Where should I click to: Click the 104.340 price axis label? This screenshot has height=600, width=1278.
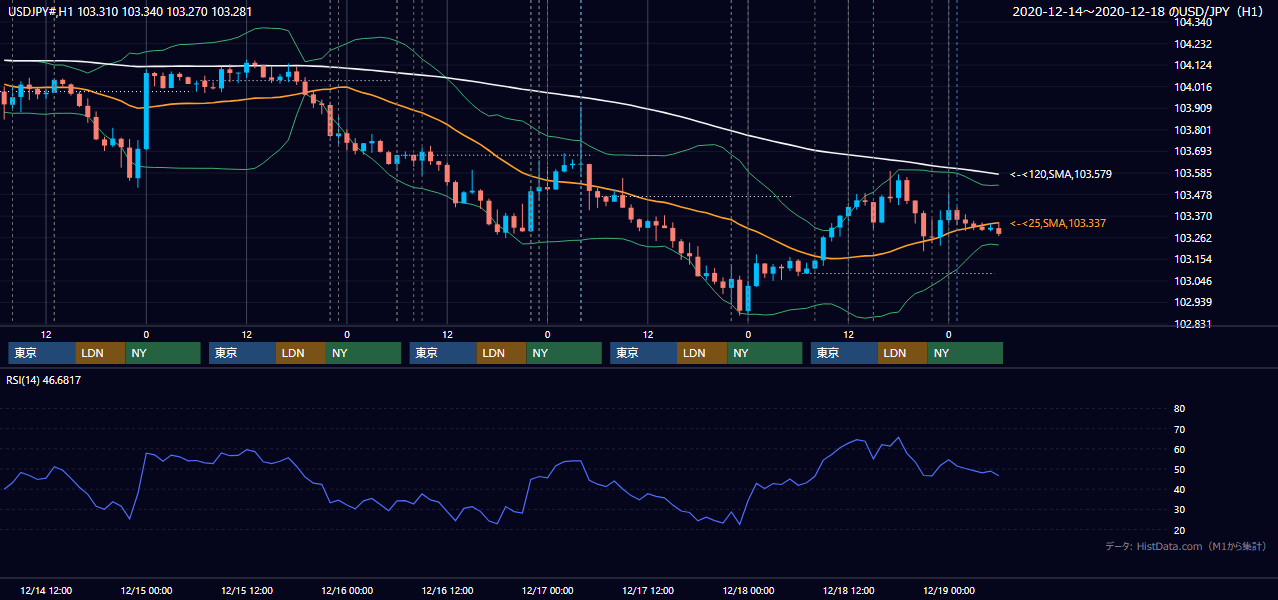point(1191,22)
